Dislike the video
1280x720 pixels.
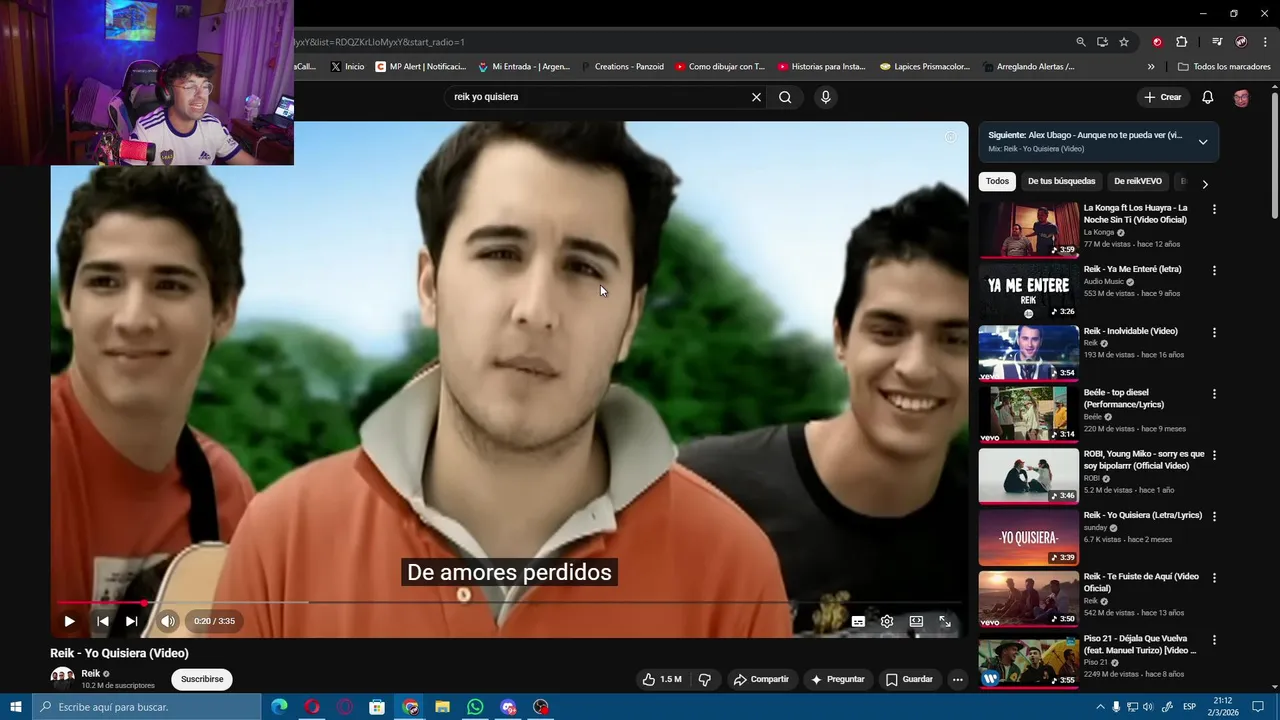click(x=704, y=679)
